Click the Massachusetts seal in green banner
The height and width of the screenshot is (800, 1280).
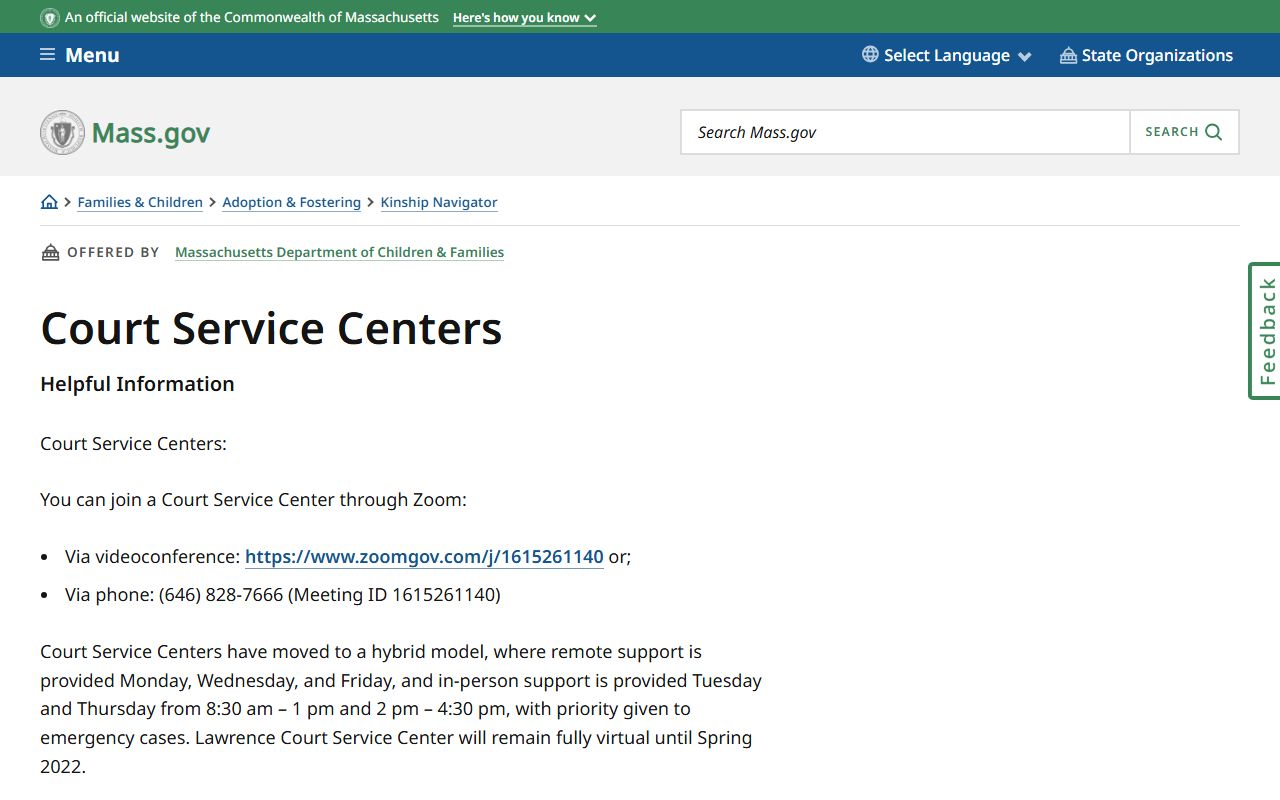click(50, 18)
